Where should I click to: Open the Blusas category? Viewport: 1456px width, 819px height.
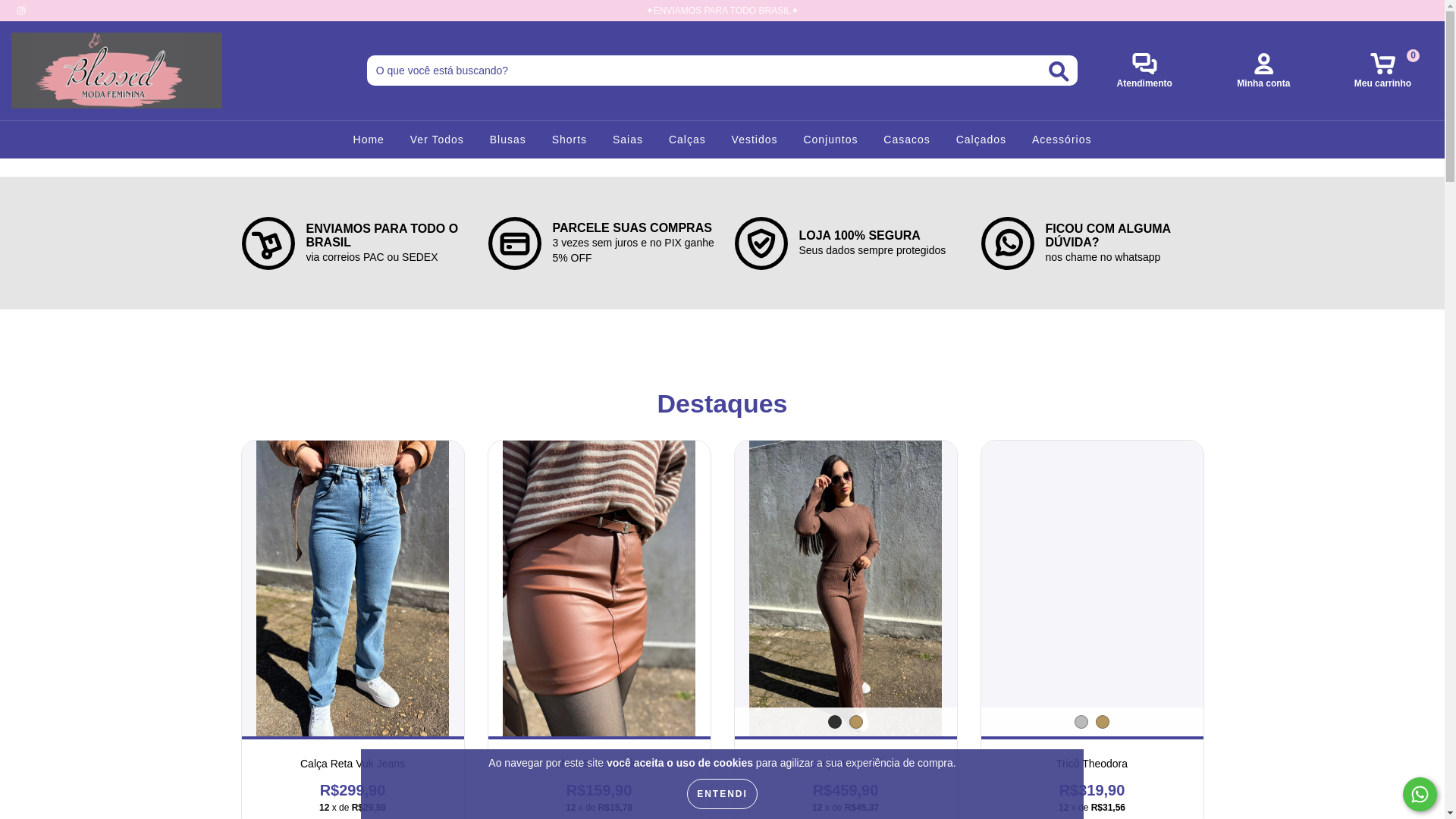[507, 140]
